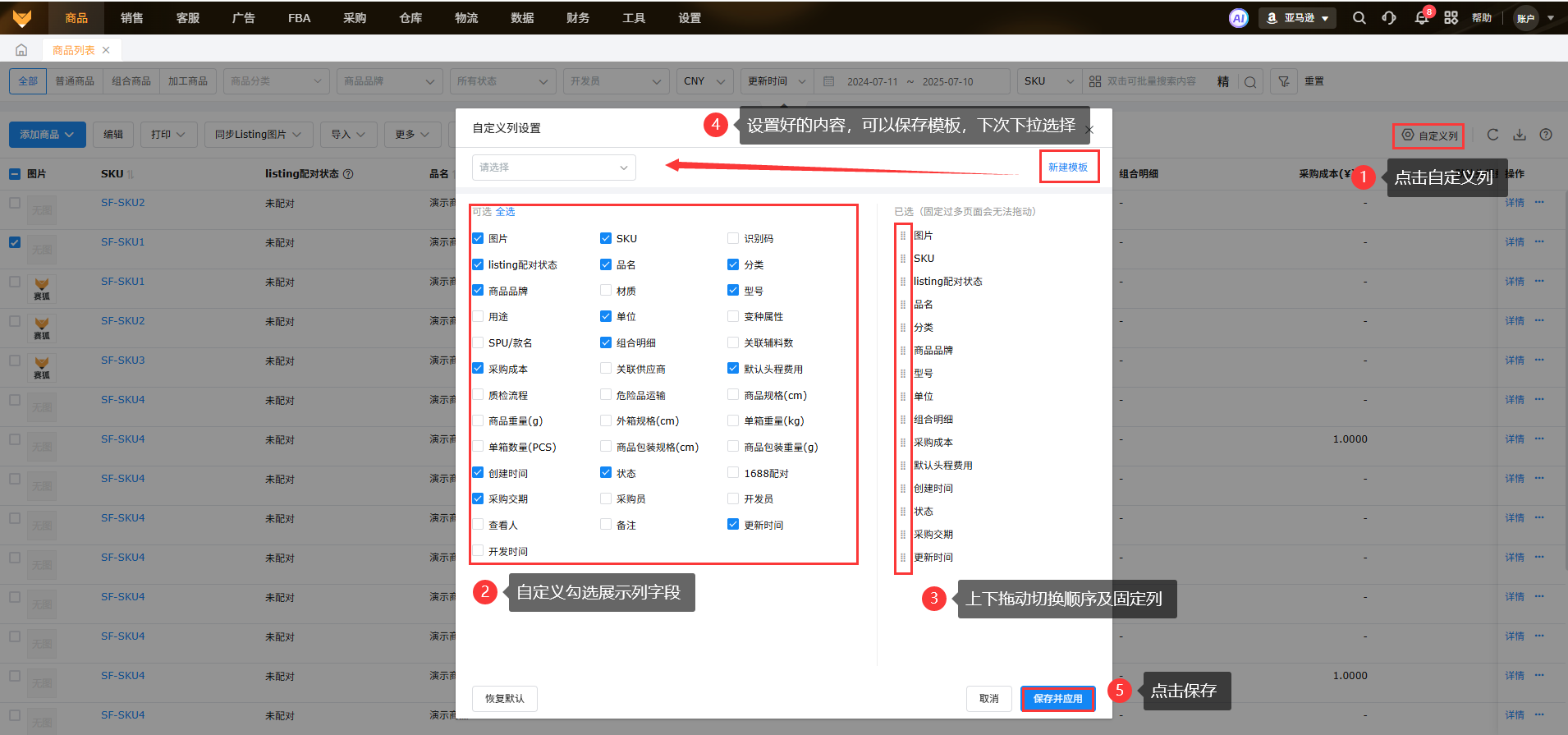Open the CNY currency dropdown

coord(705,81)
